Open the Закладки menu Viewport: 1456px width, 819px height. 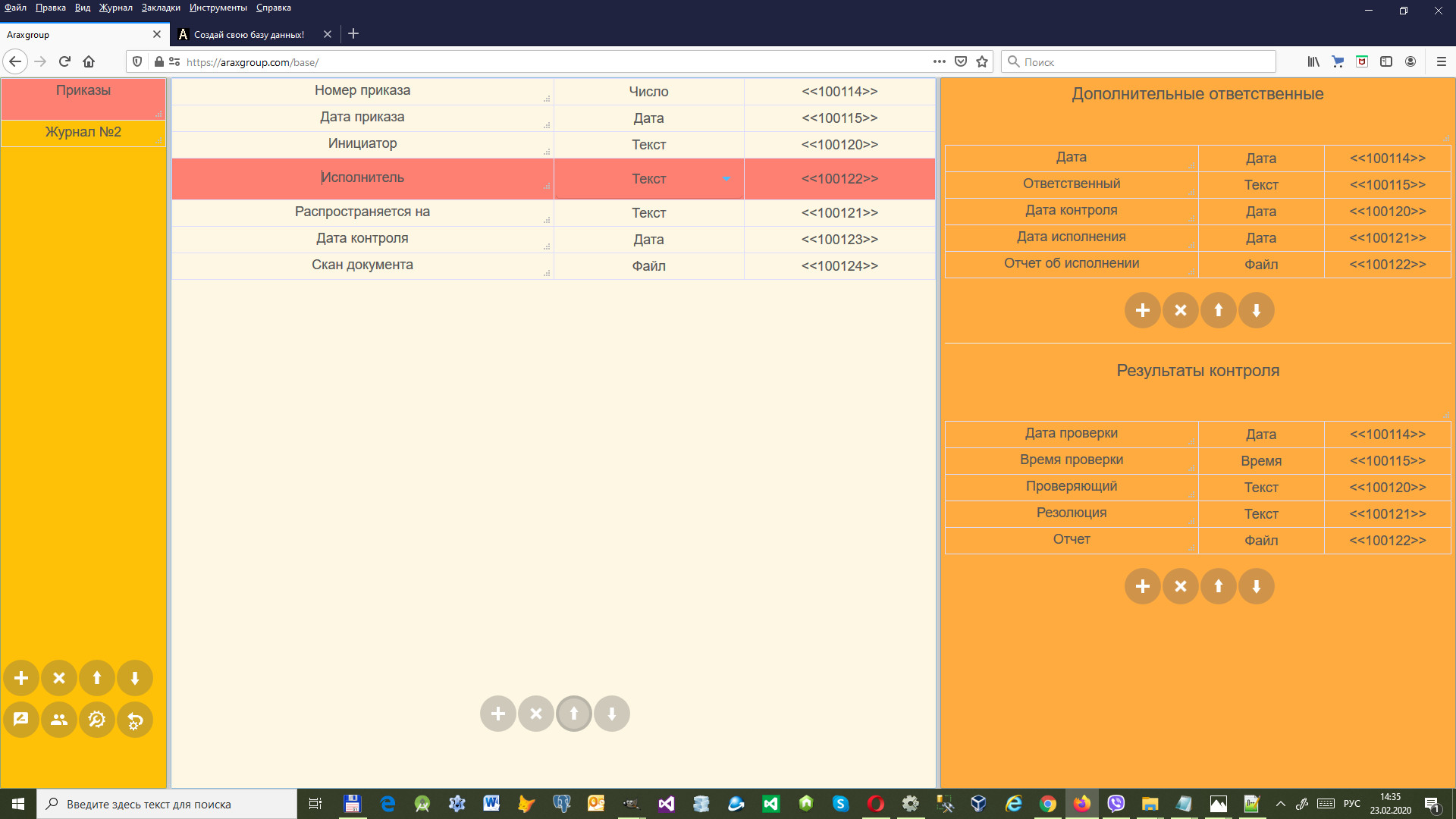pyautogui.click(x=161, y=8)
